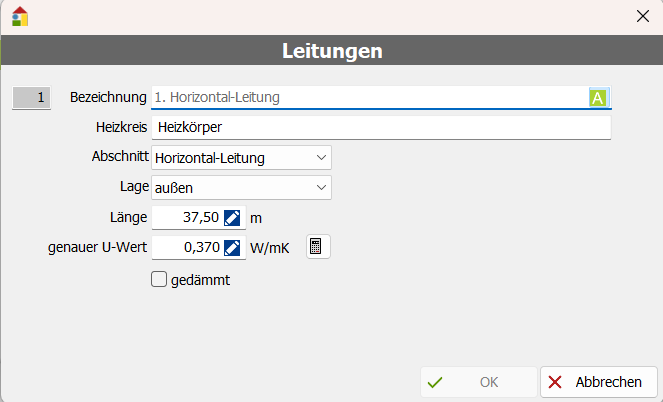Click the genauer U-Wert field 0,370
663x402 pixels.
point(187,247)
